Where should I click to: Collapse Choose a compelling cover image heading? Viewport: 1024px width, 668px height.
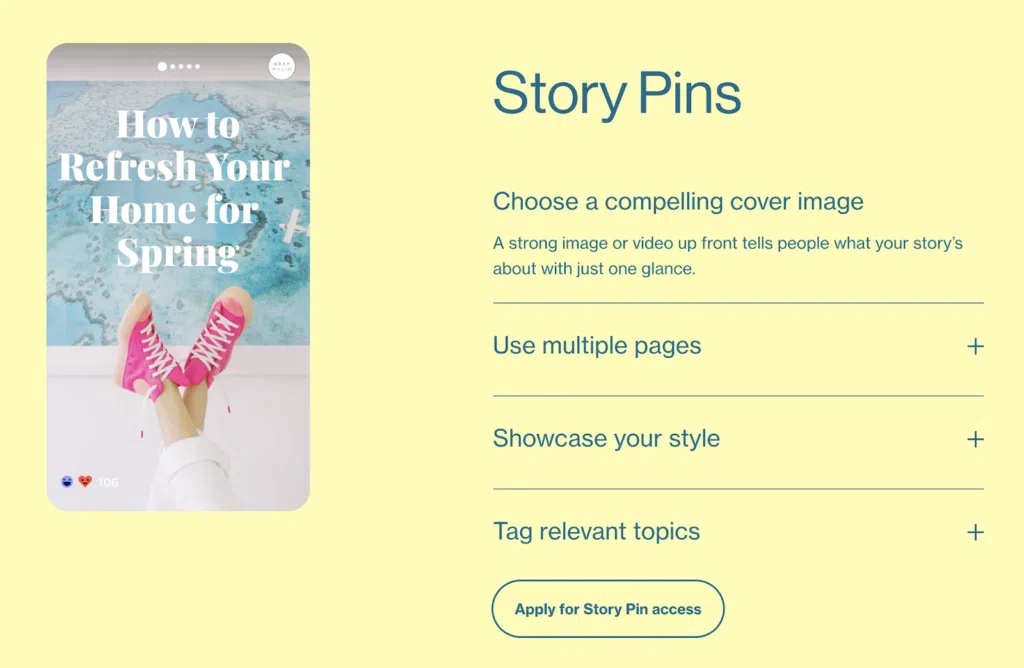(678, 202)
